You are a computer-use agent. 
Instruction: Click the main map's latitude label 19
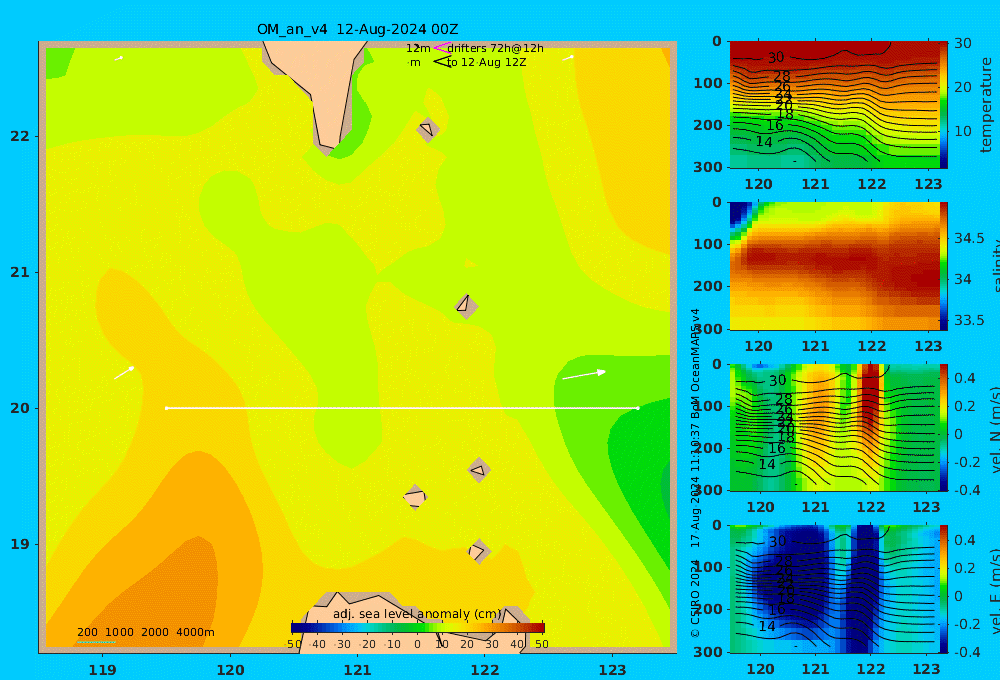[x=20, y=544]
